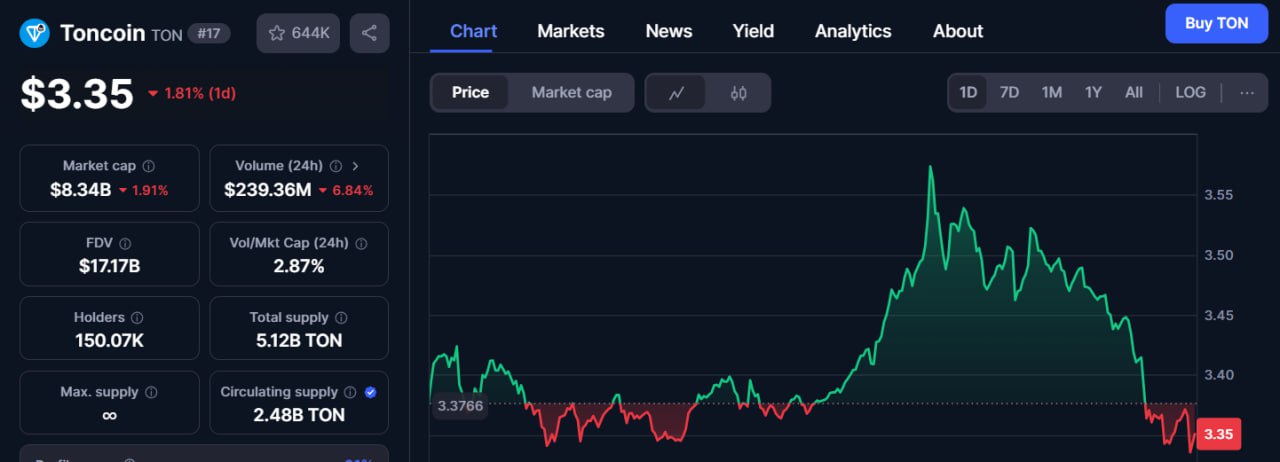The height and width of the screenshot is (462, 1280).
Task: Click Max. supply info icon
Action: click(151, 392)
